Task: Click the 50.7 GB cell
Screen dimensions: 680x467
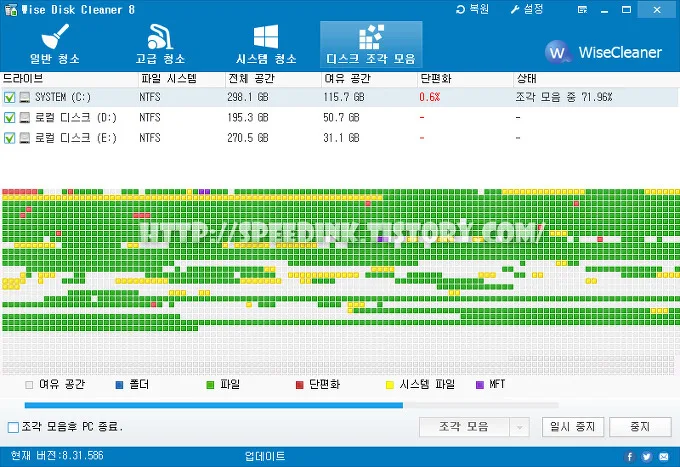Action: pos(341,118)
